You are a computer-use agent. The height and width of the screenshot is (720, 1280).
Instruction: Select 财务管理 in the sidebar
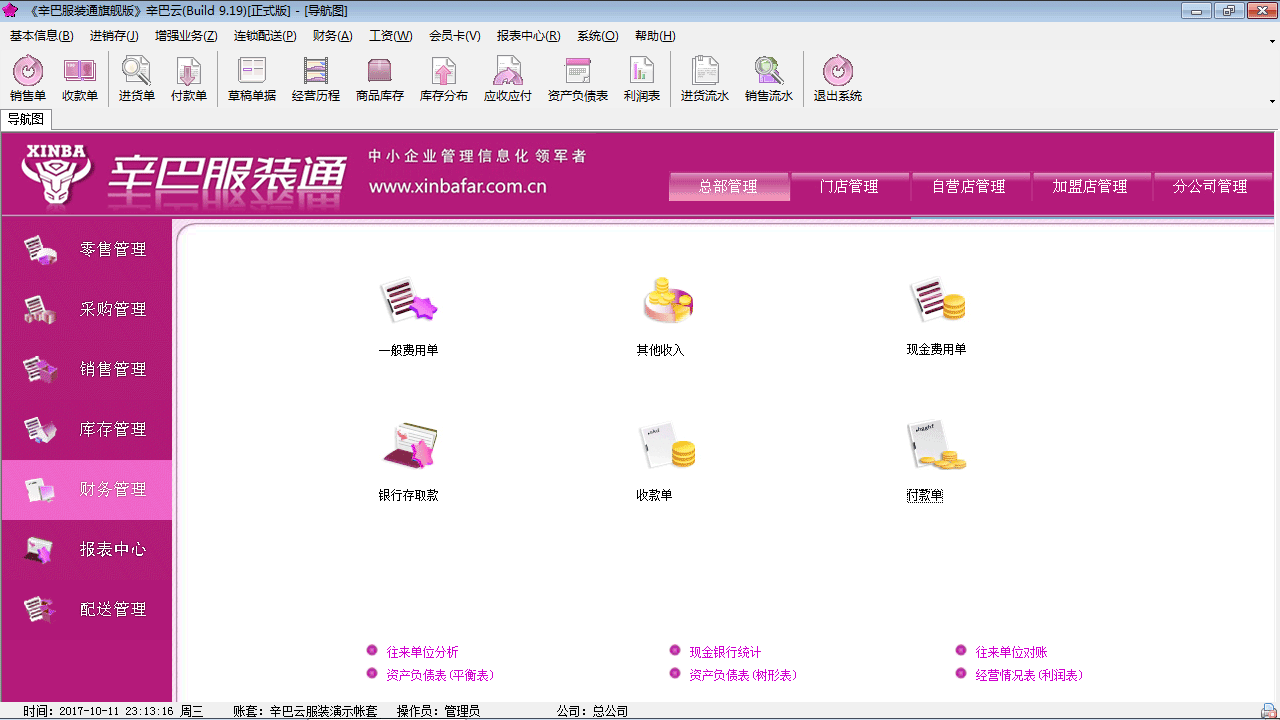[87, 490]
